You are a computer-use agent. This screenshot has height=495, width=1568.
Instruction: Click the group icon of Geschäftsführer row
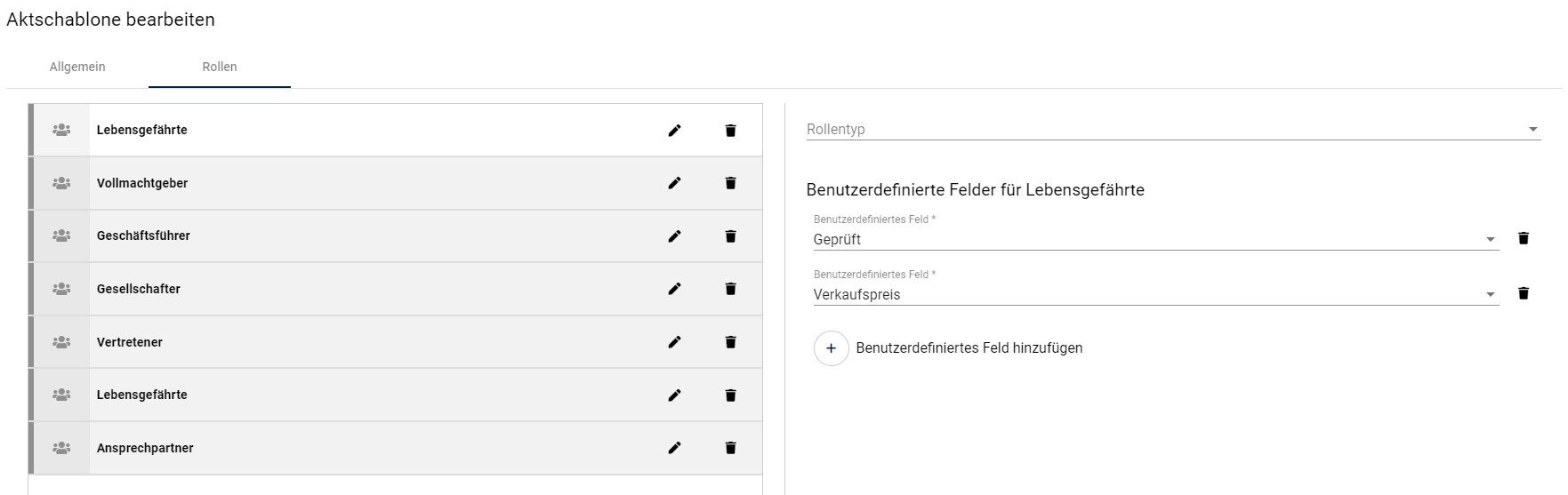click(61, 236)
